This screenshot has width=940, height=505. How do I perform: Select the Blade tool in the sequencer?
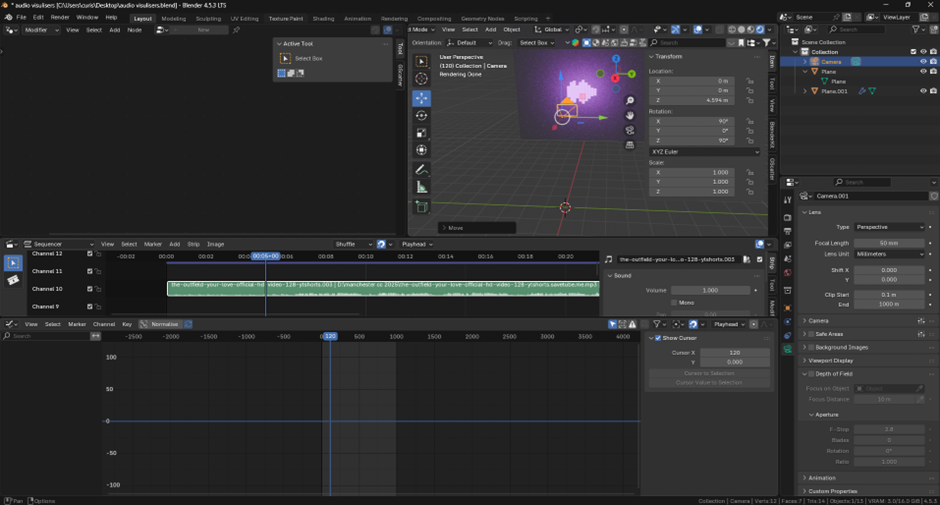[14, 281]
